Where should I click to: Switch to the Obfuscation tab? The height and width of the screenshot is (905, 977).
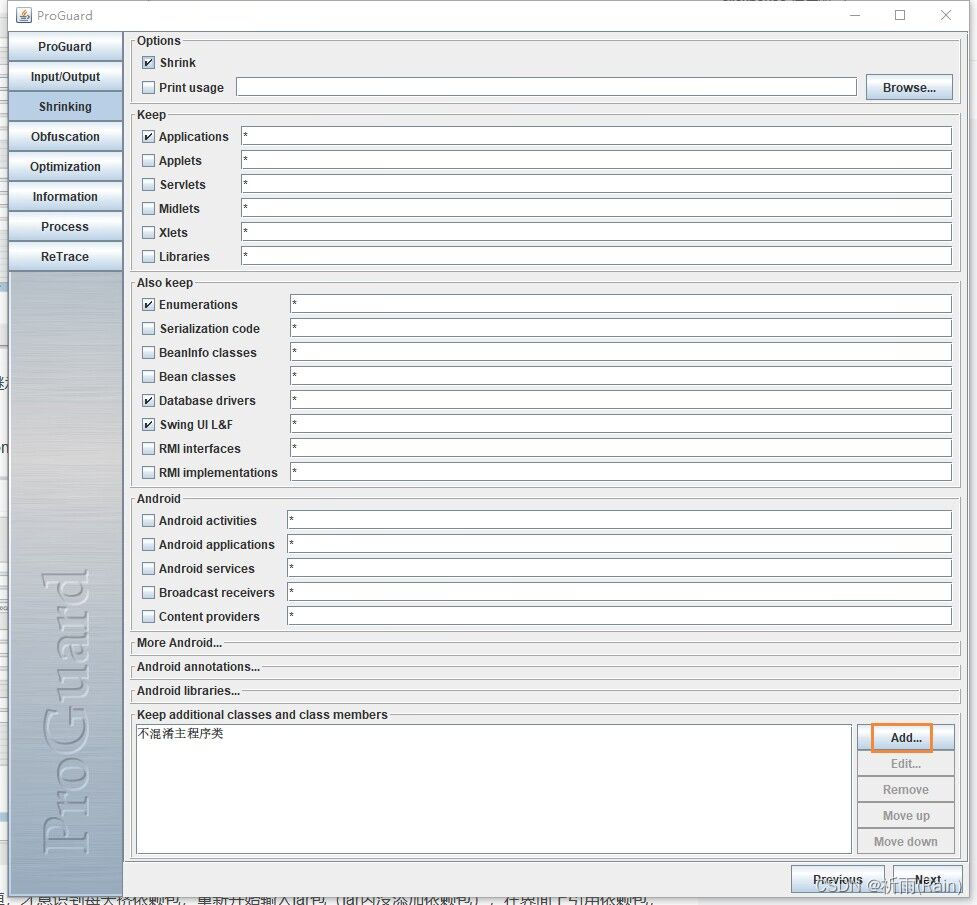pos(65,136)
